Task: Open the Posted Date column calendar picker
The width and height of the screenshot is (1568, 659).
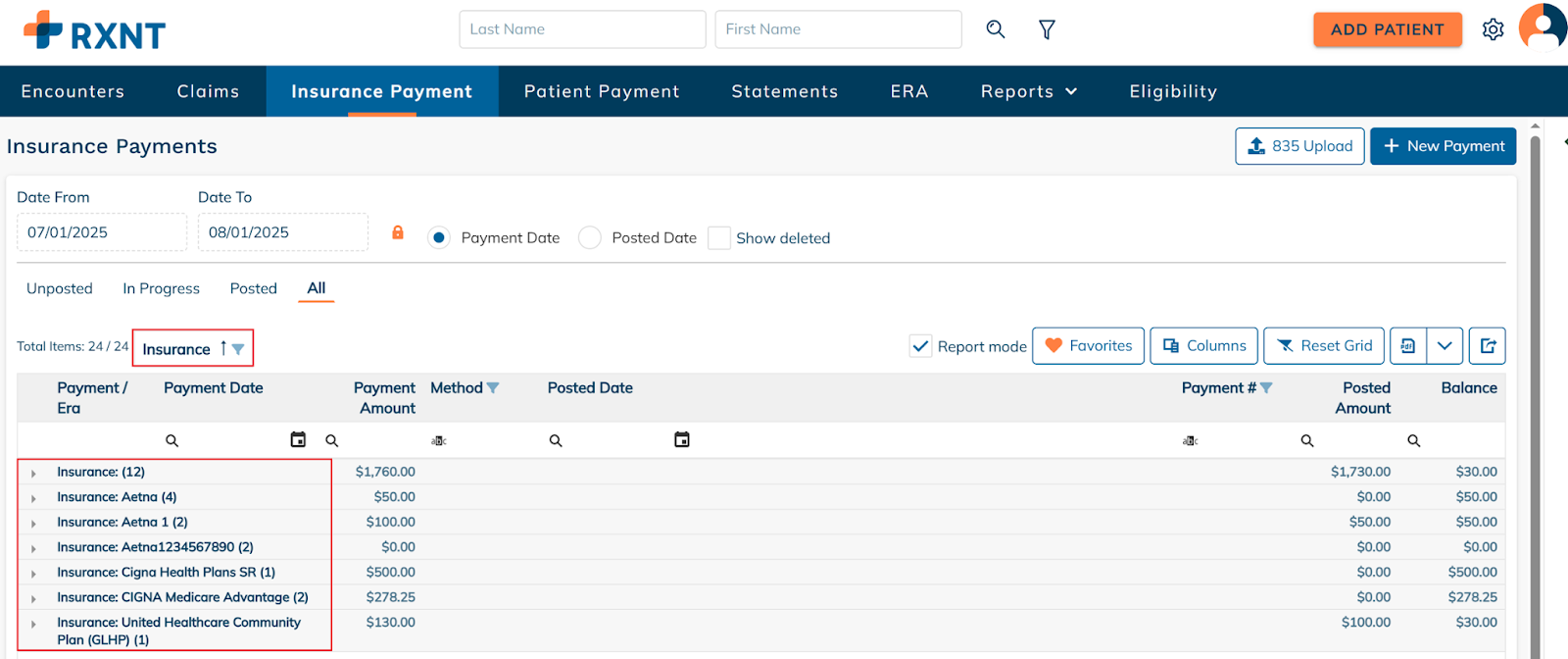Action: click(x=682, y=440)
